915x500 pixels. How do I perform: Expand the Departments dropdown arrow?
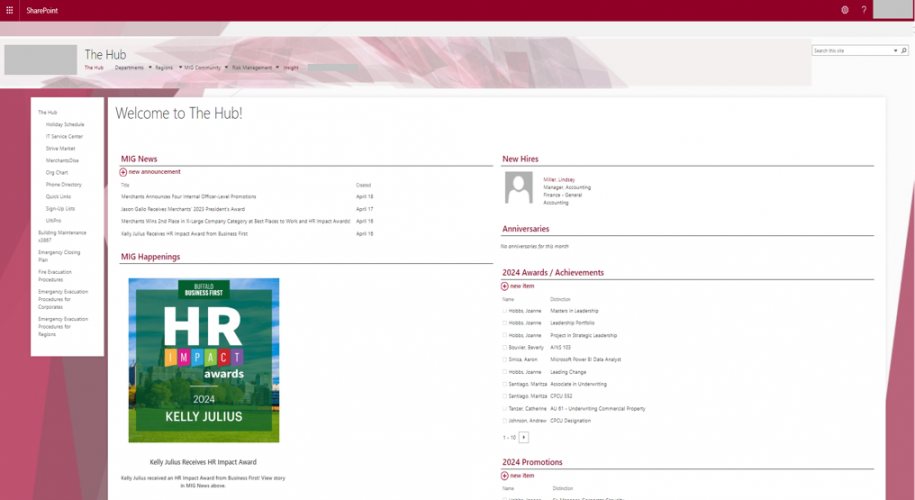pyautogui.click(x=150, y=67)
